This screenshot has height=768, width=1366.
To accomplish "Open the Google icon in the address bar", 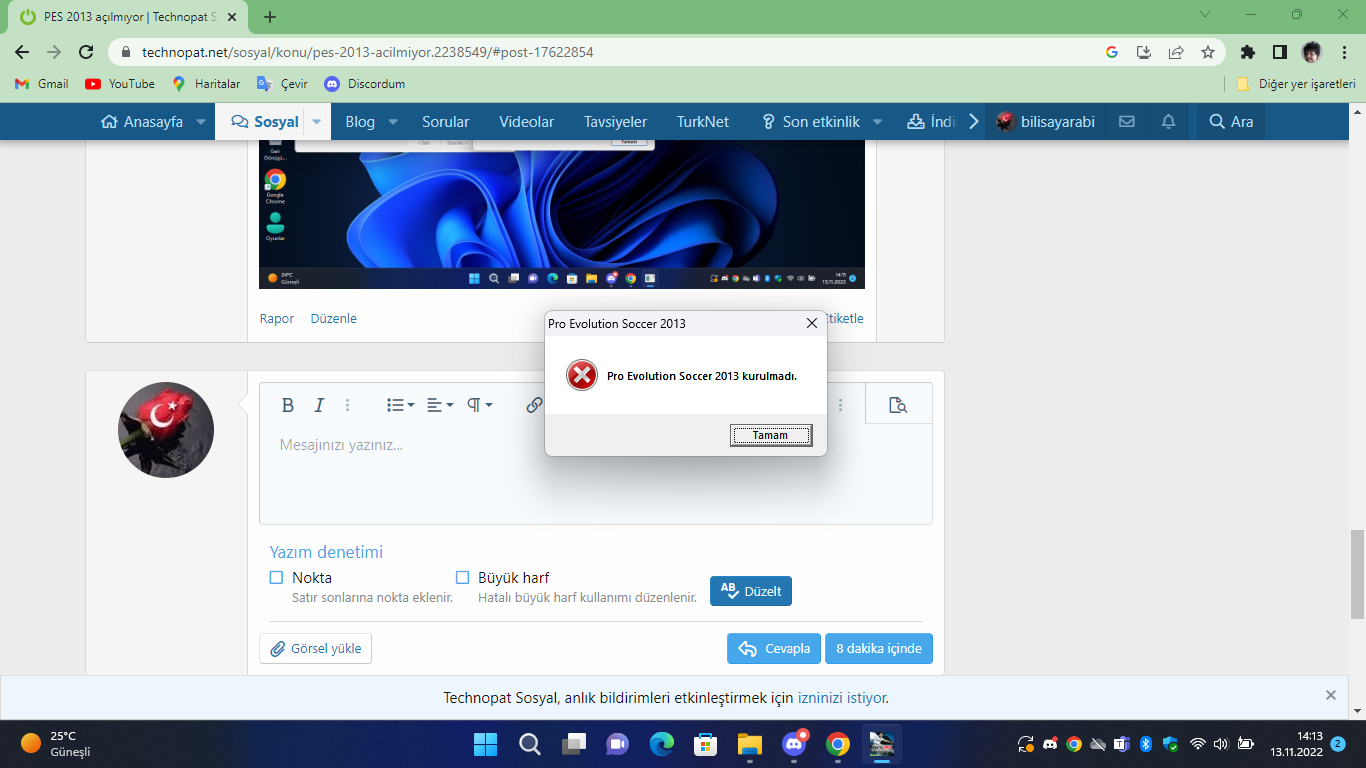I will 1112,52.
